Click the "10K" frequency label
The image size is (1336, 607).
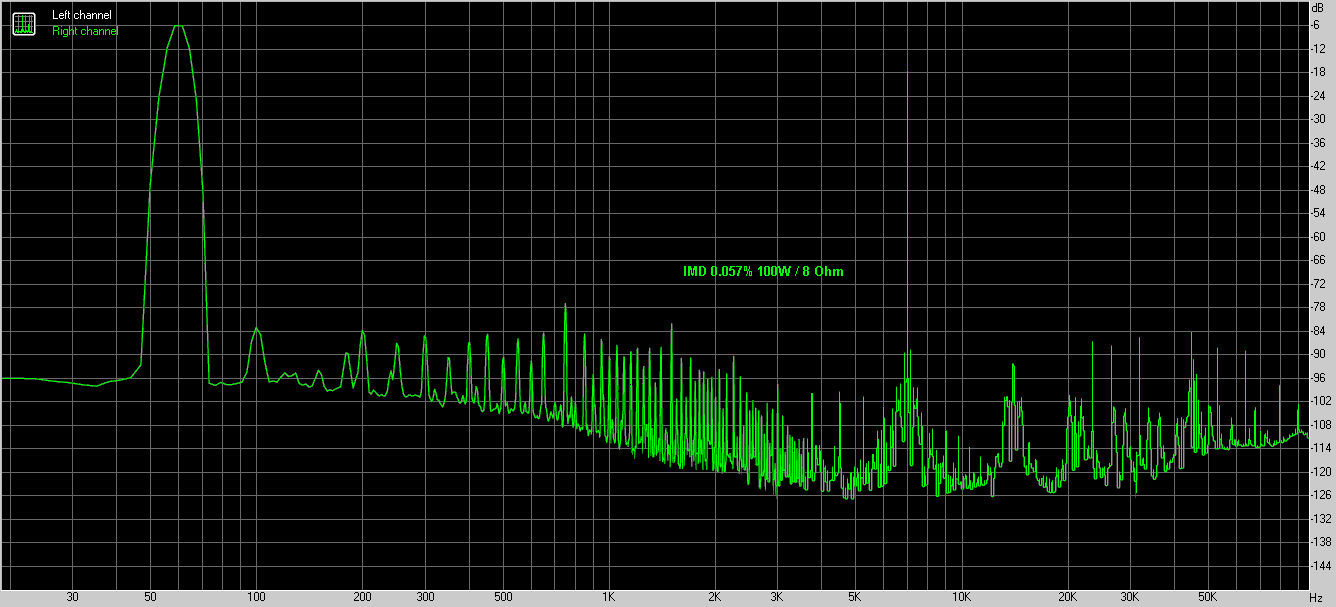(x=961, y=597)
